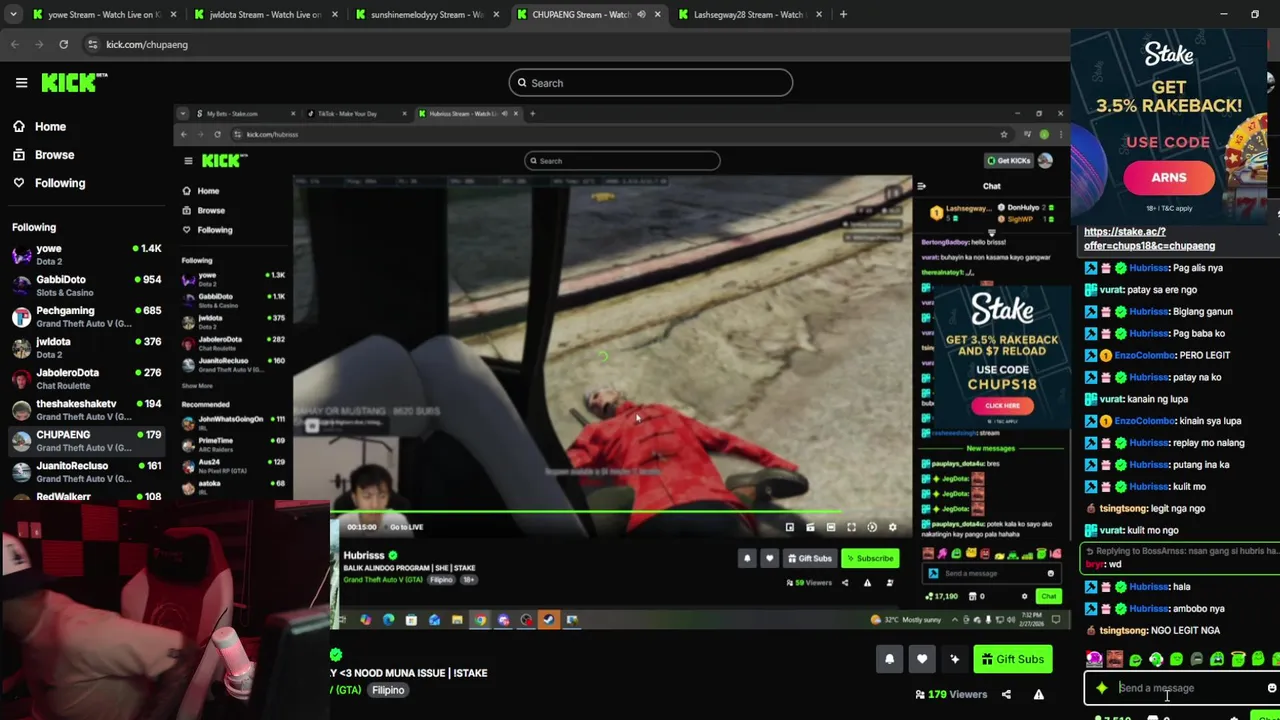Click the 179 Viewers count
This screenshot has height=720, width=1280.
tap(950, 694)
